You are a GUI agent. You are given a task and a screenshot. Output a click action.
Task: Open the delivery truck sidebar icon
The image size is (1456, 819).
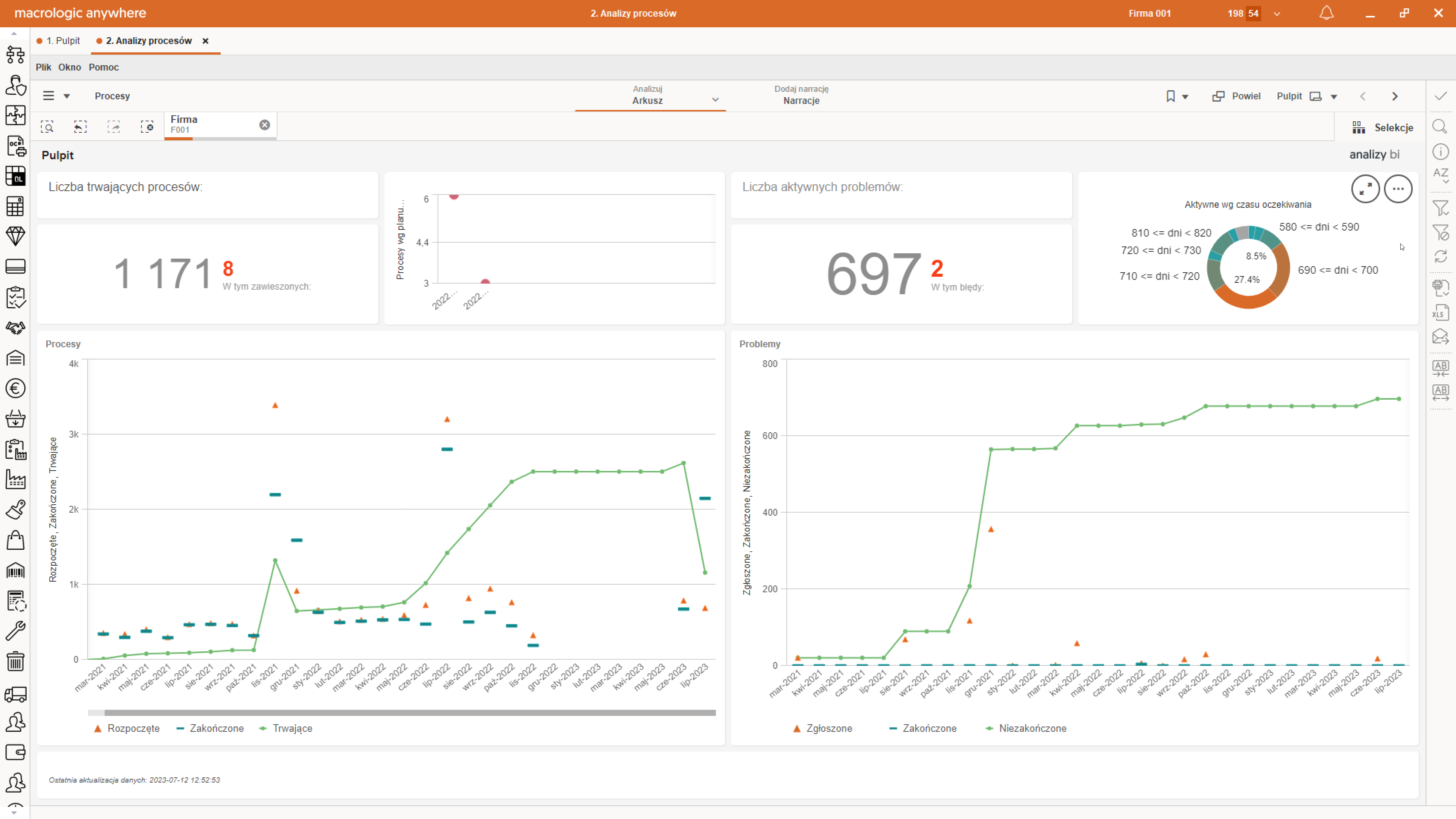[15, 693]
